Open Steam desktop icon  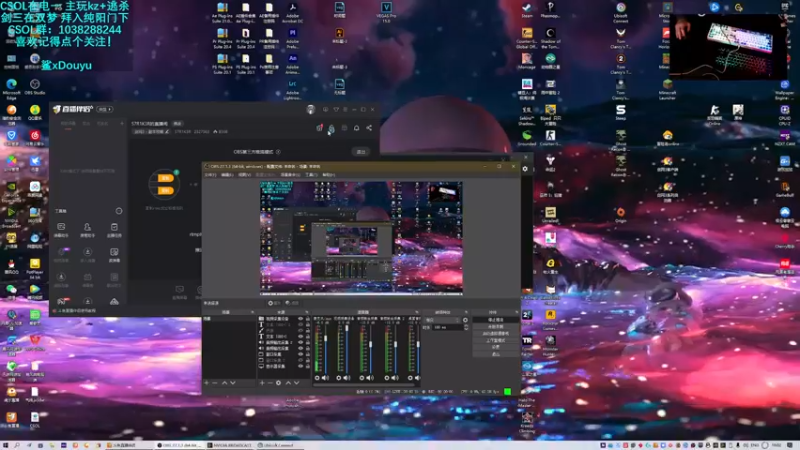[527, 10]
